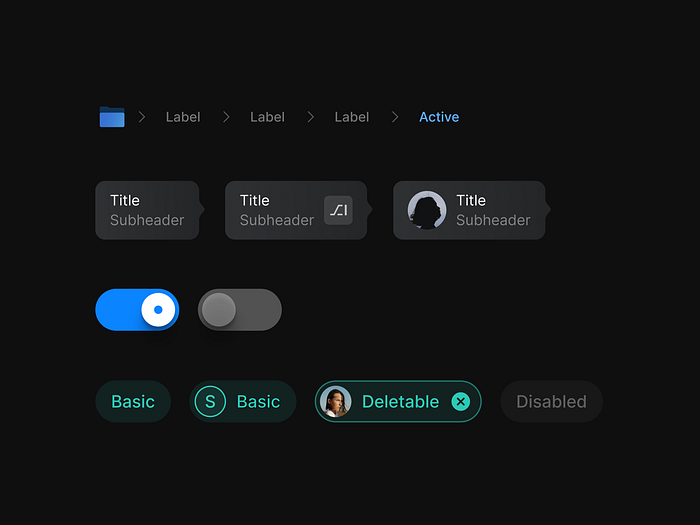Click the Disabled chip
The height and width of the screenshot is (525, 700).
click(x=551, y=402)
